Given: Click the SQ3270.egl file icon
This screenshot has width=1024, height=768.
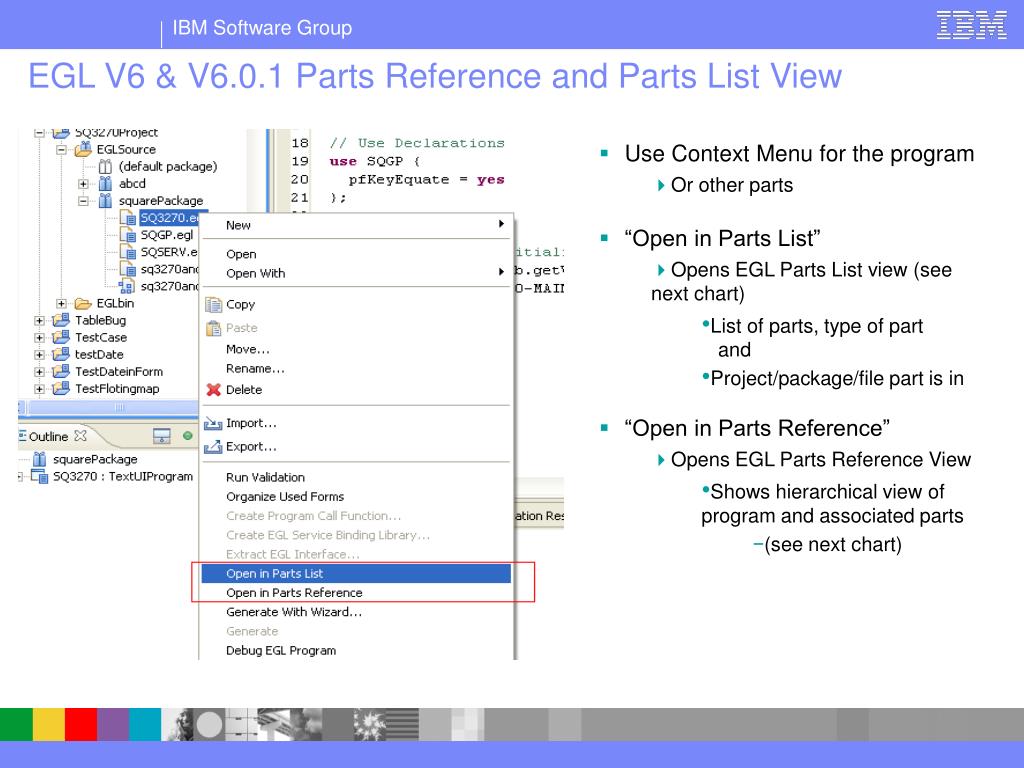Looking at the screenshot, I should (x=128, y=217).
